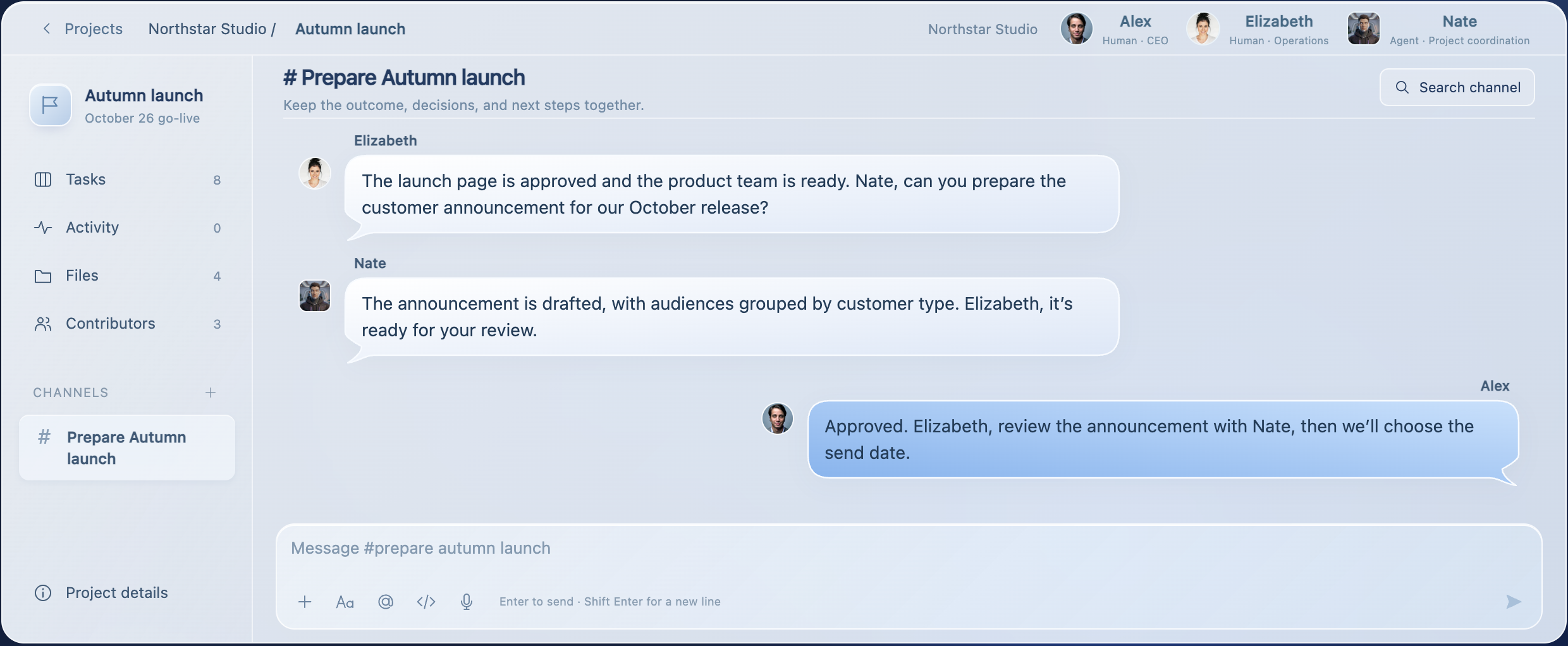The image size is (1568, 646).
Task: Open the Files section
Action: pyautogui.click(x=127, y=276)
